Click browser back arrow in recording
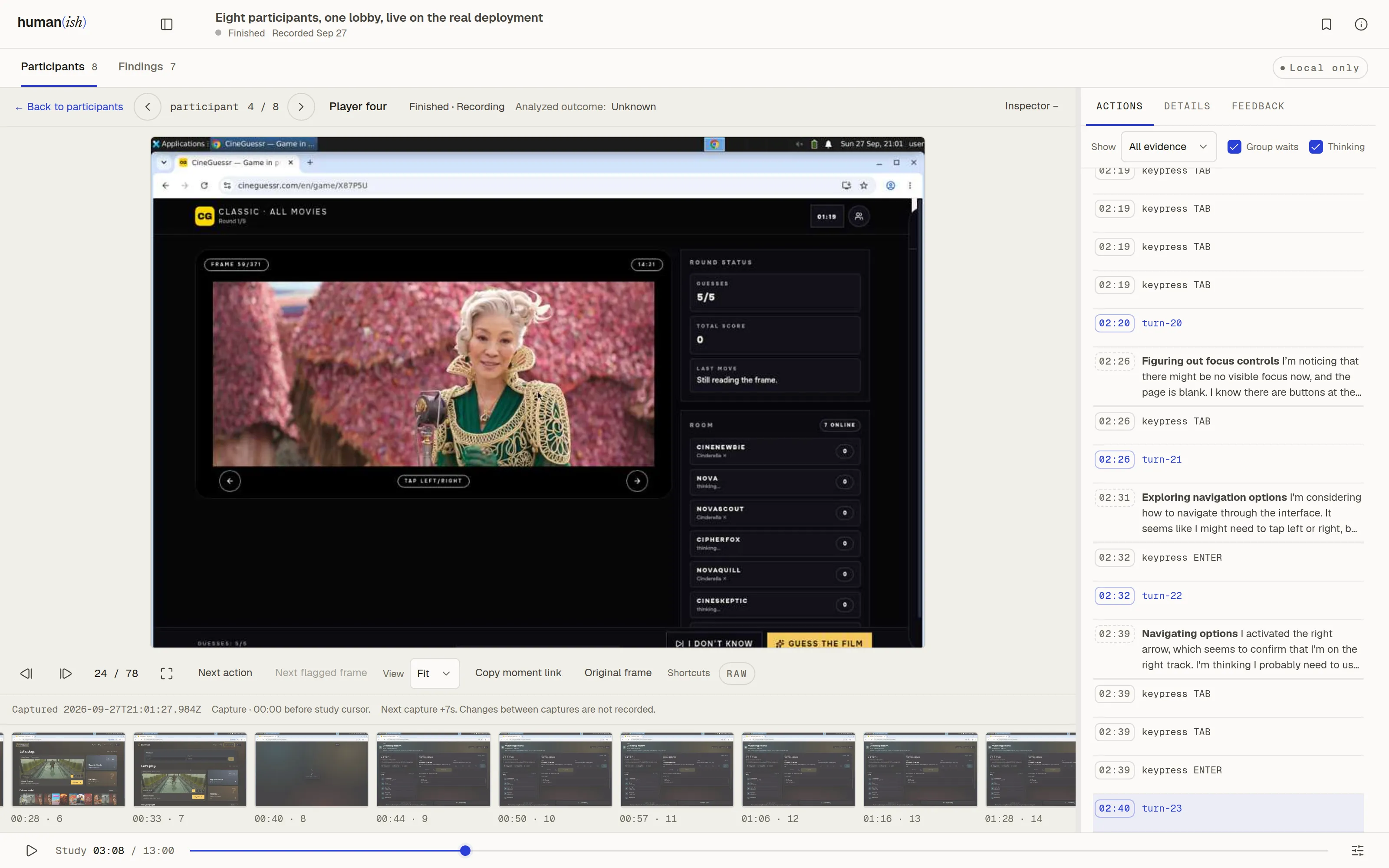 point(166,185)
